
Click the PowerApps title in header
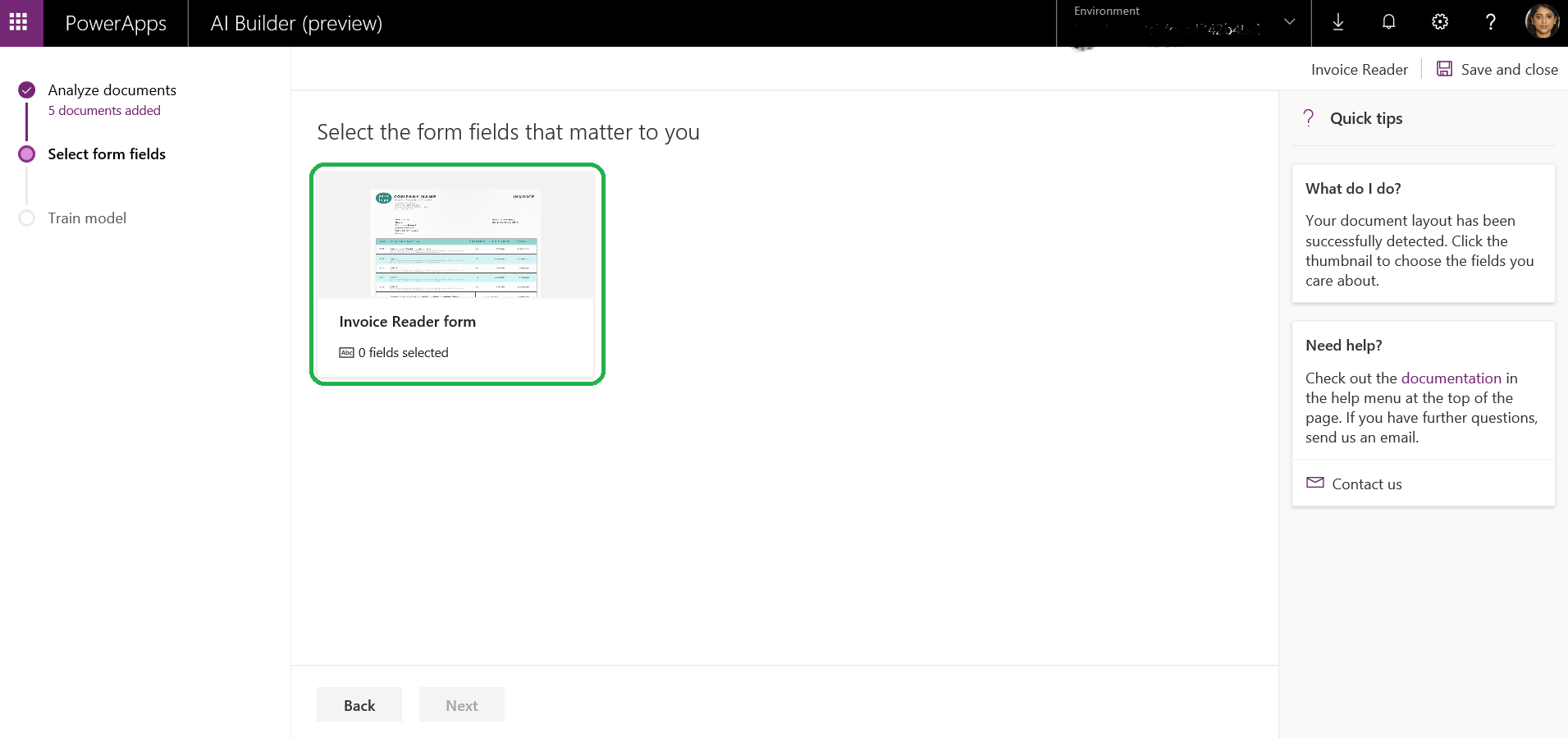pos(116,23)
